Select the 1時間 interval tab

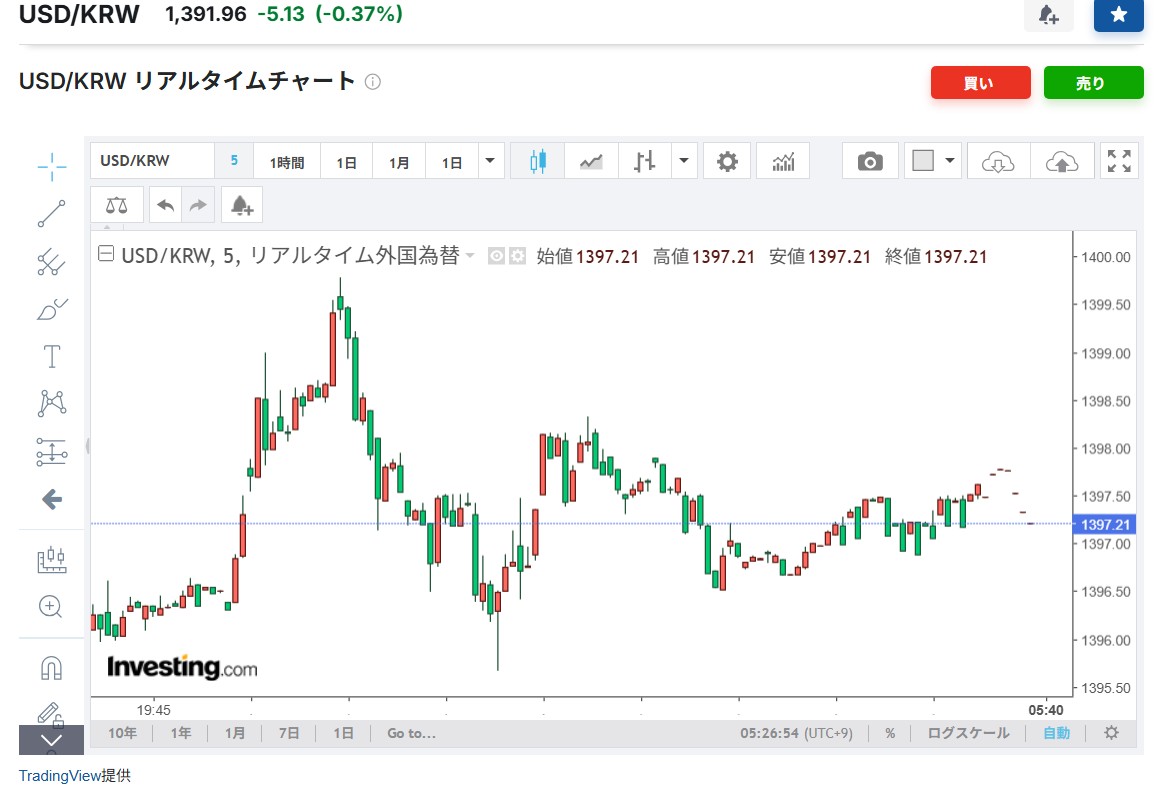(286, 162)
